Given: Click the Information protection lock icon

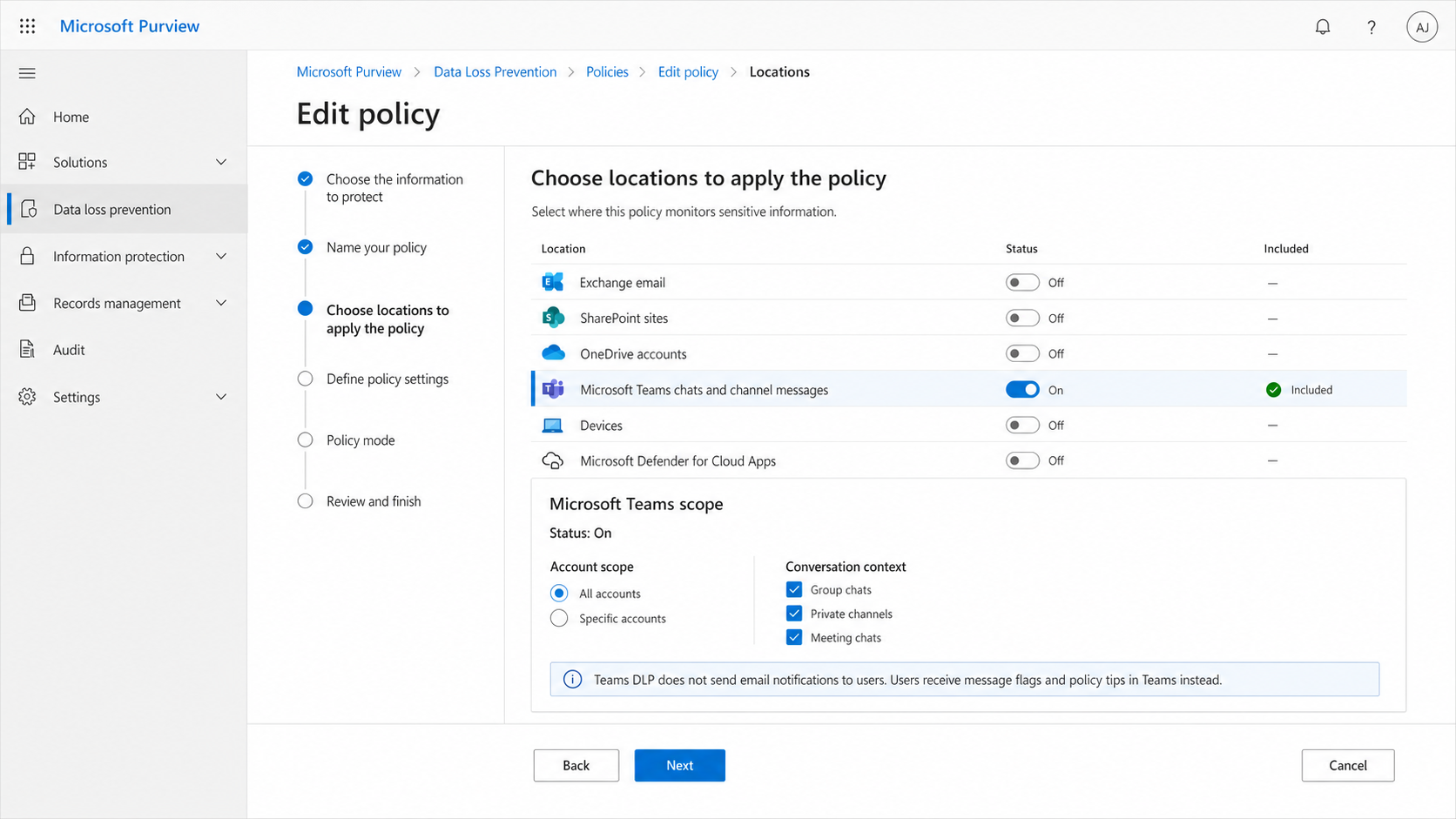Looking at the screenshot, I should point(27,256).
